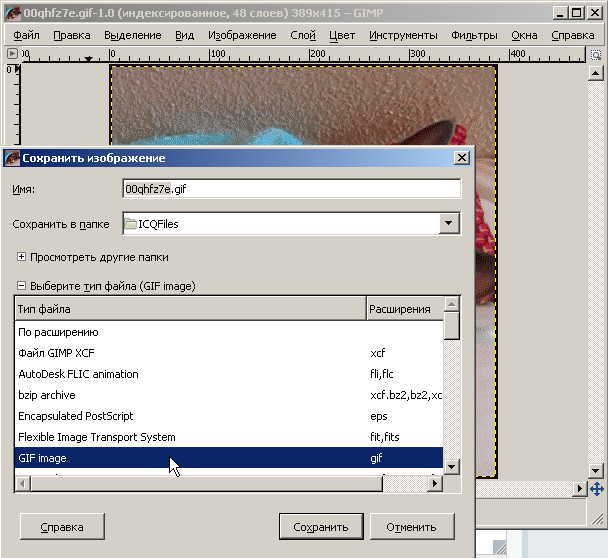
Task: Click the dialog's Справка help button
Action: point(61,527)
